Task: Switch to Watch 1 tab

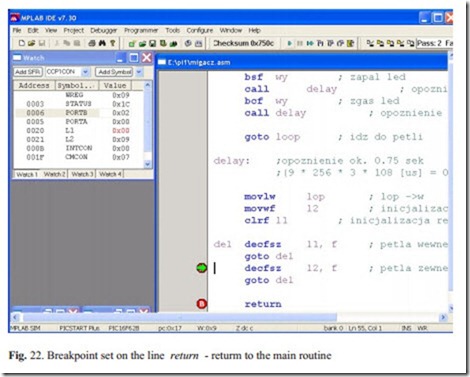Action: [x=27, y=174]
